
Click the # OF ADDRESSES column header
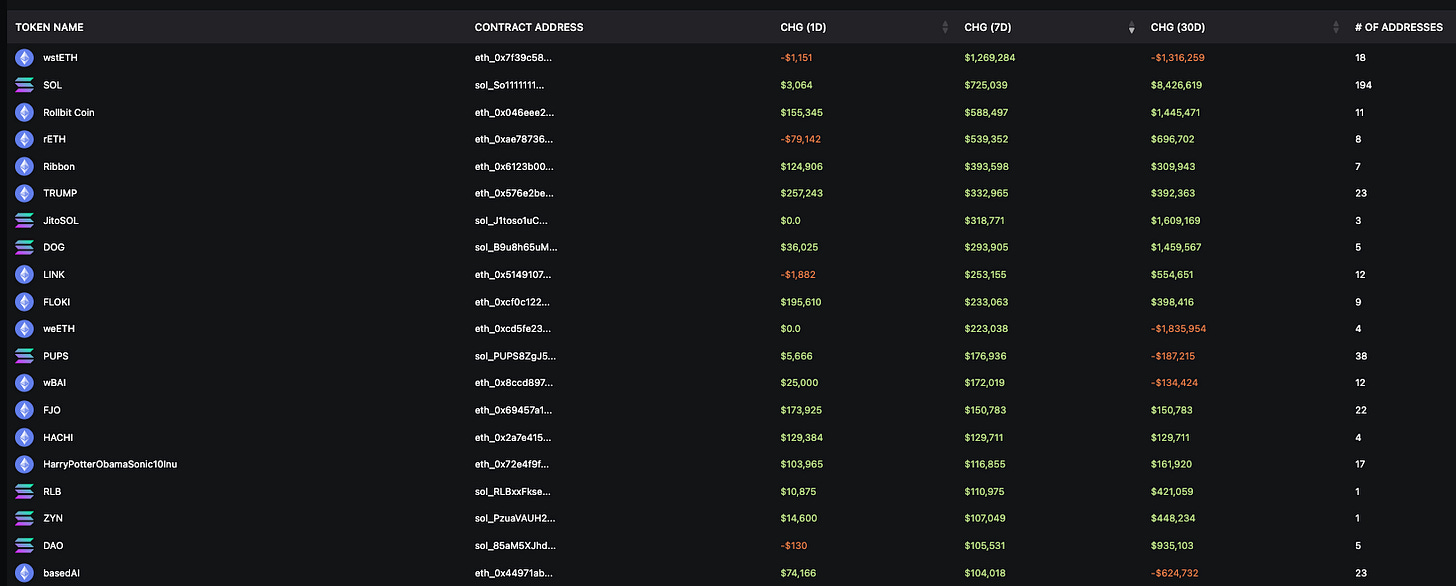[x=1399, y=27]
